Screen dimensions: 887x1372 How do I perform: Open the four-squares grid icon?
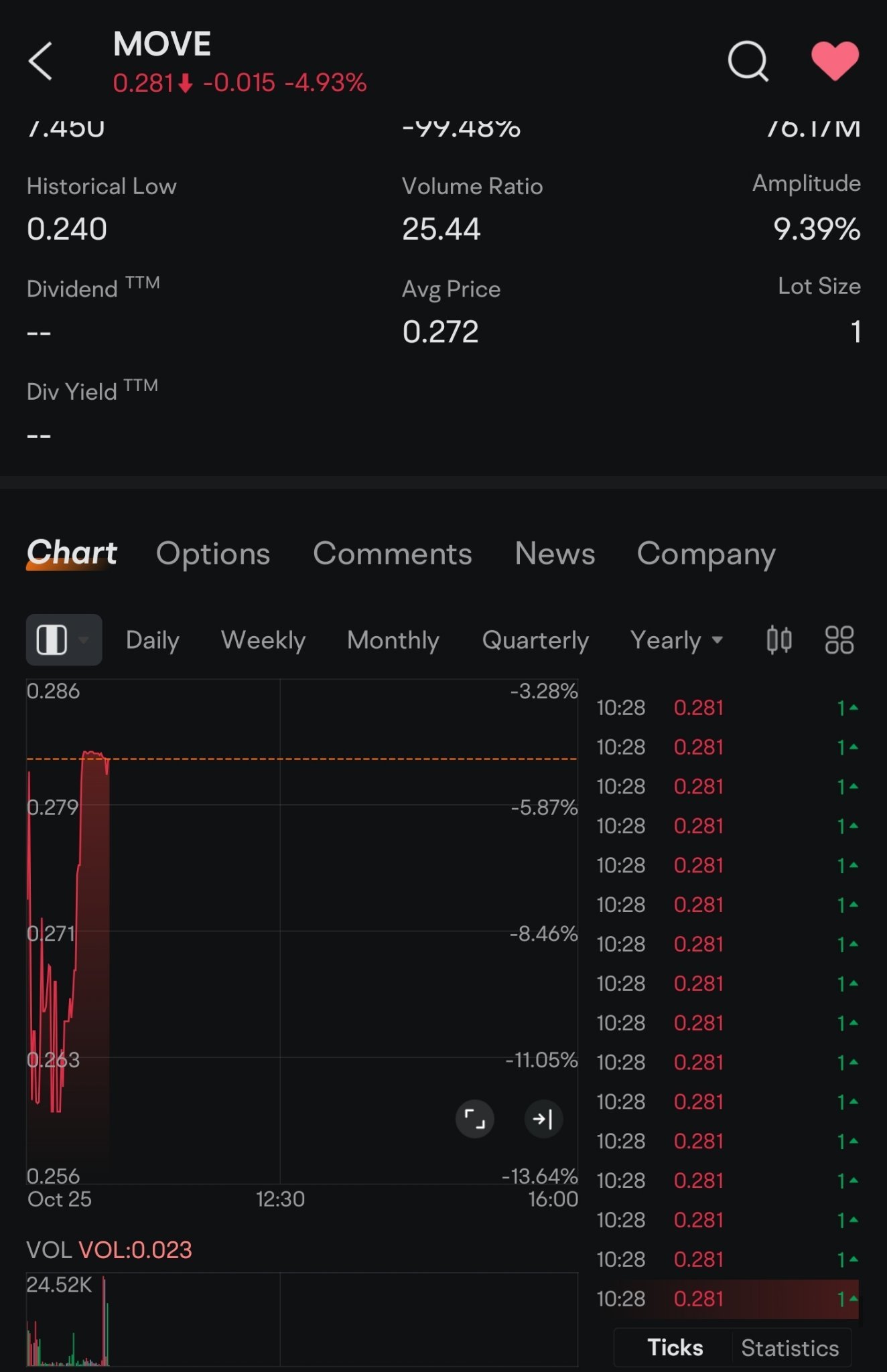tap(839, 639)
